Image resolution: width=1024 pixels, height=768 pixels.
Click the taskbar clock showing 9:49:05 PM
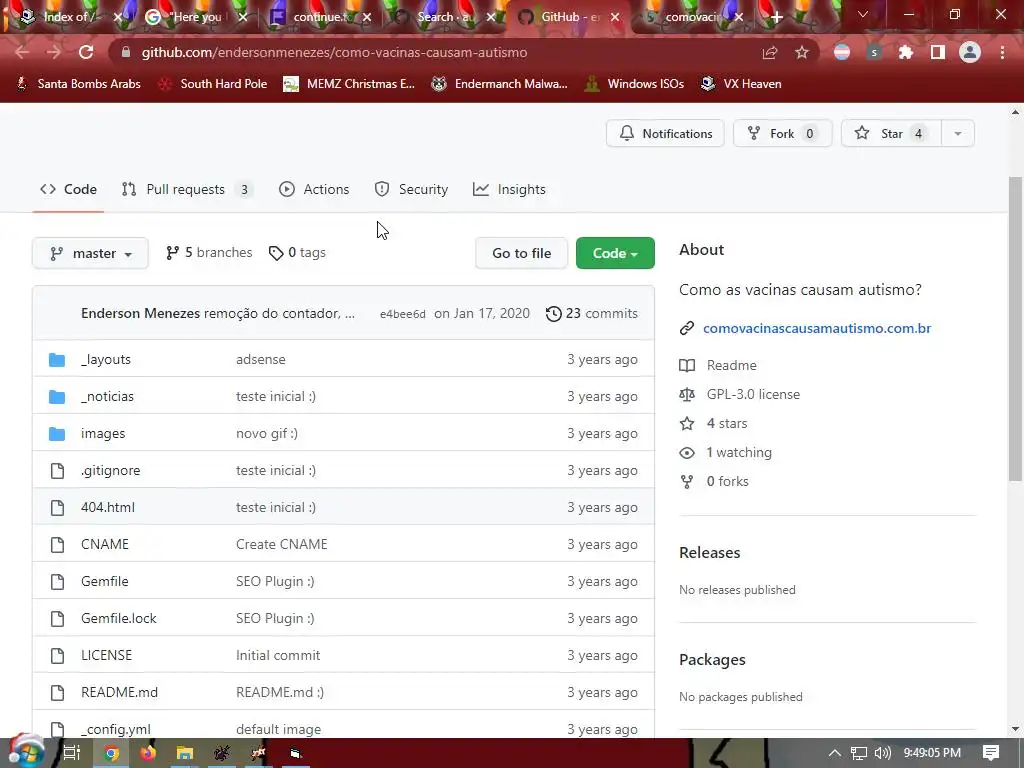point(933,753)
